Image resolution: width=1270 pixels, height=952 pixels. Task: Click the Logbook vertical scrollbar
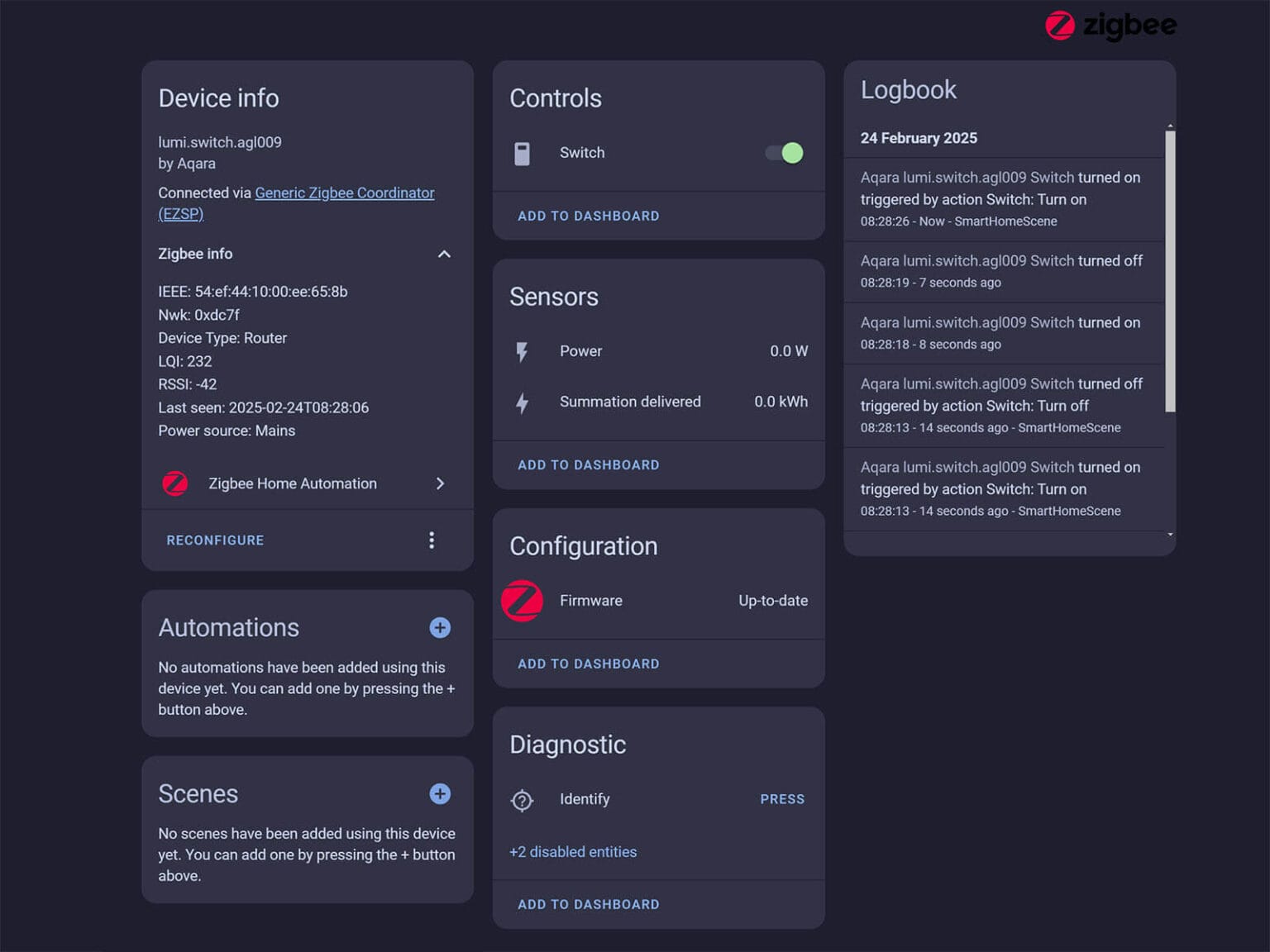1169,273
